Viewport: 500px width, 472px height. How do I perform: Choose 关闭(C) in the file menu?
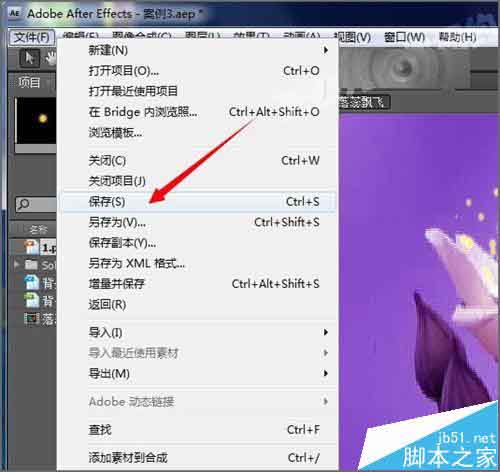tap(197, 161)
